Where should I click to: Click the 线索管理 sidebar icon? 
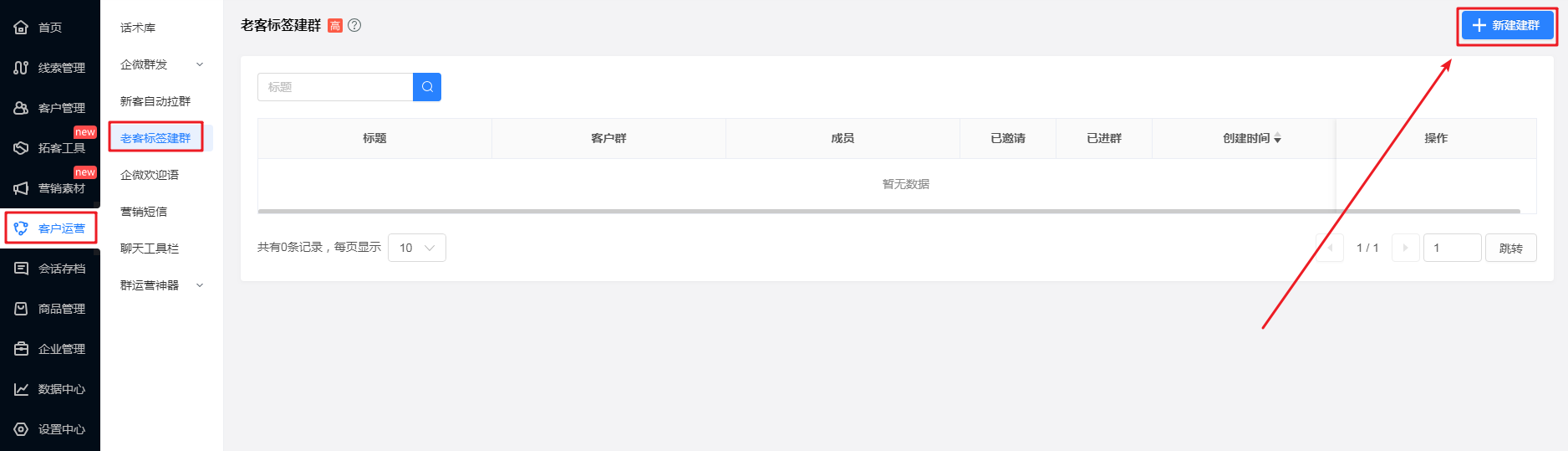(x=21, y=68)
